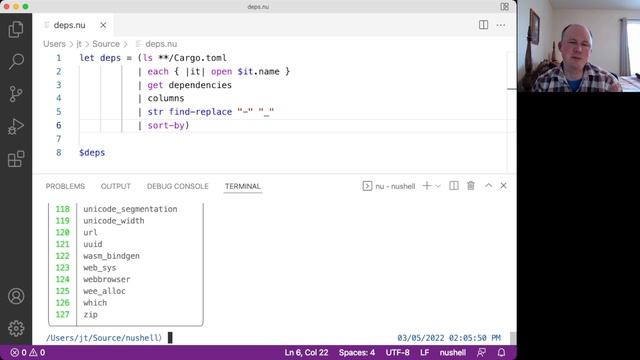640x360 pixels.
Task: Switch to the DEBUG CONSOLE tab
Action: click(178, 186)
